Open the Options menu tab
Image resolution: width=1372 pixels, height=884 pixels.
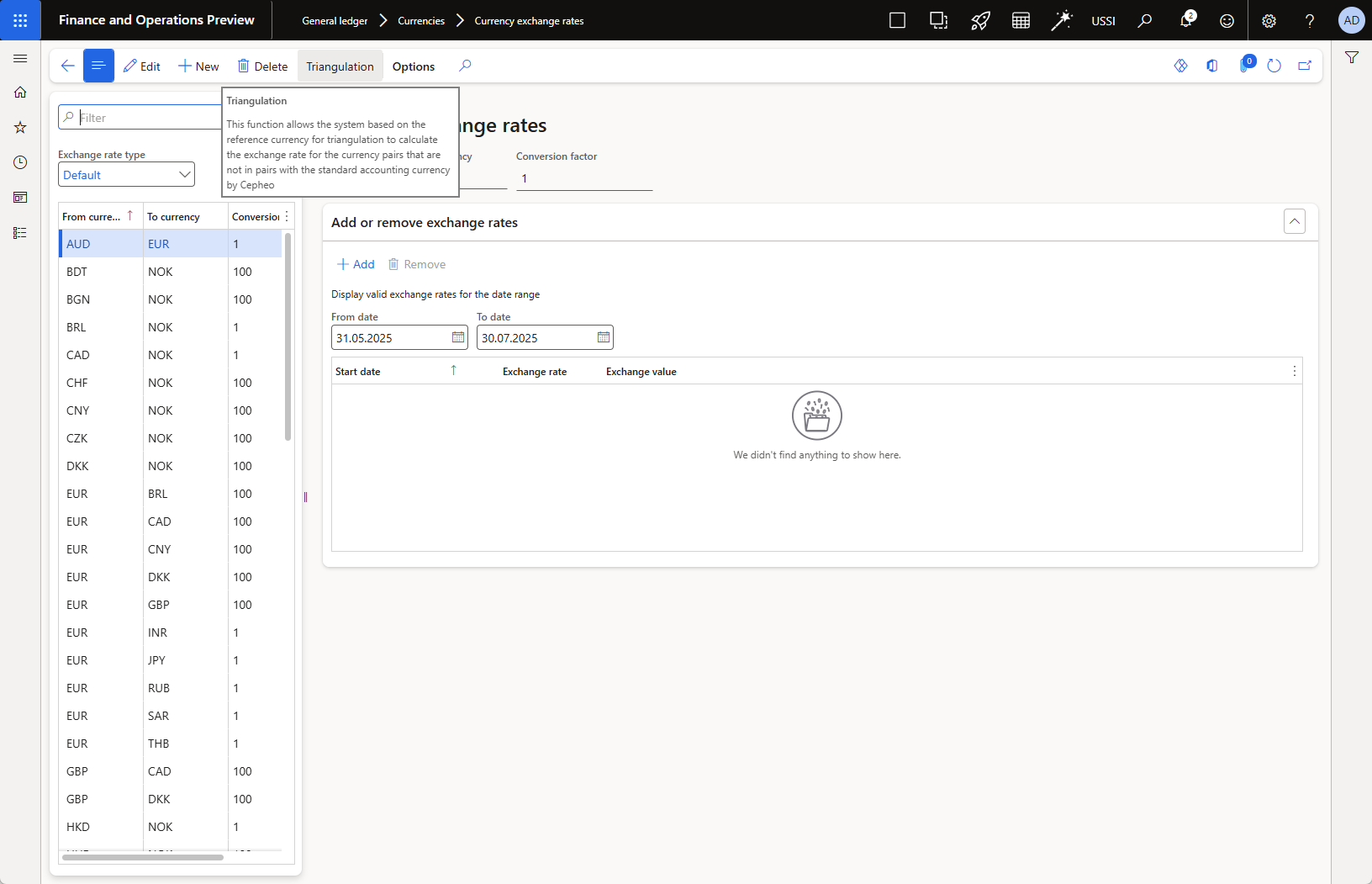[x=413, y=66]
